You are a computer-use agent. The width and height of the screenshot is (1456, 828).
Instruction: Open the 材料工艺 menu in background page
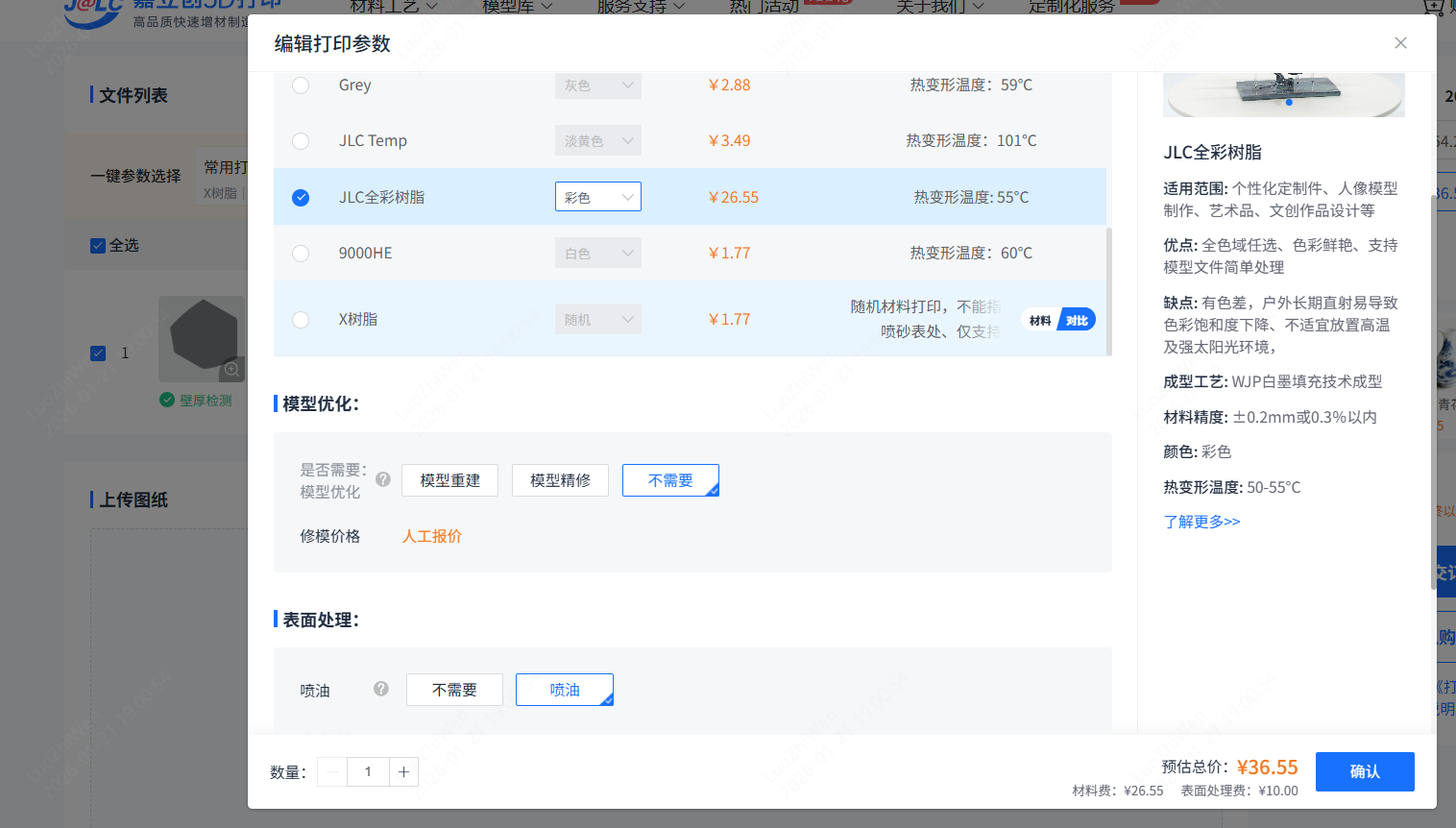click(x=393, y=6)
